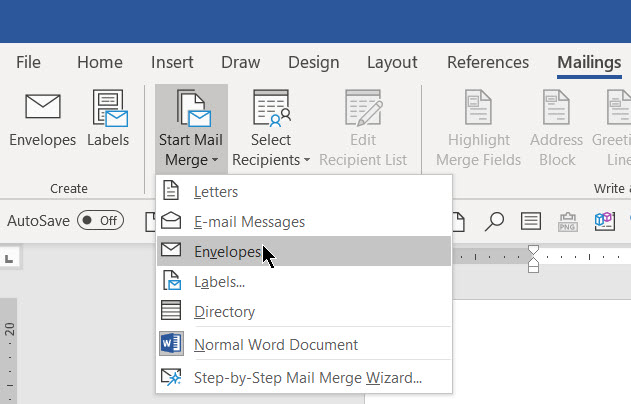Click the Labels button in Create group
The image size is (631, 404).
click(108, 120)
